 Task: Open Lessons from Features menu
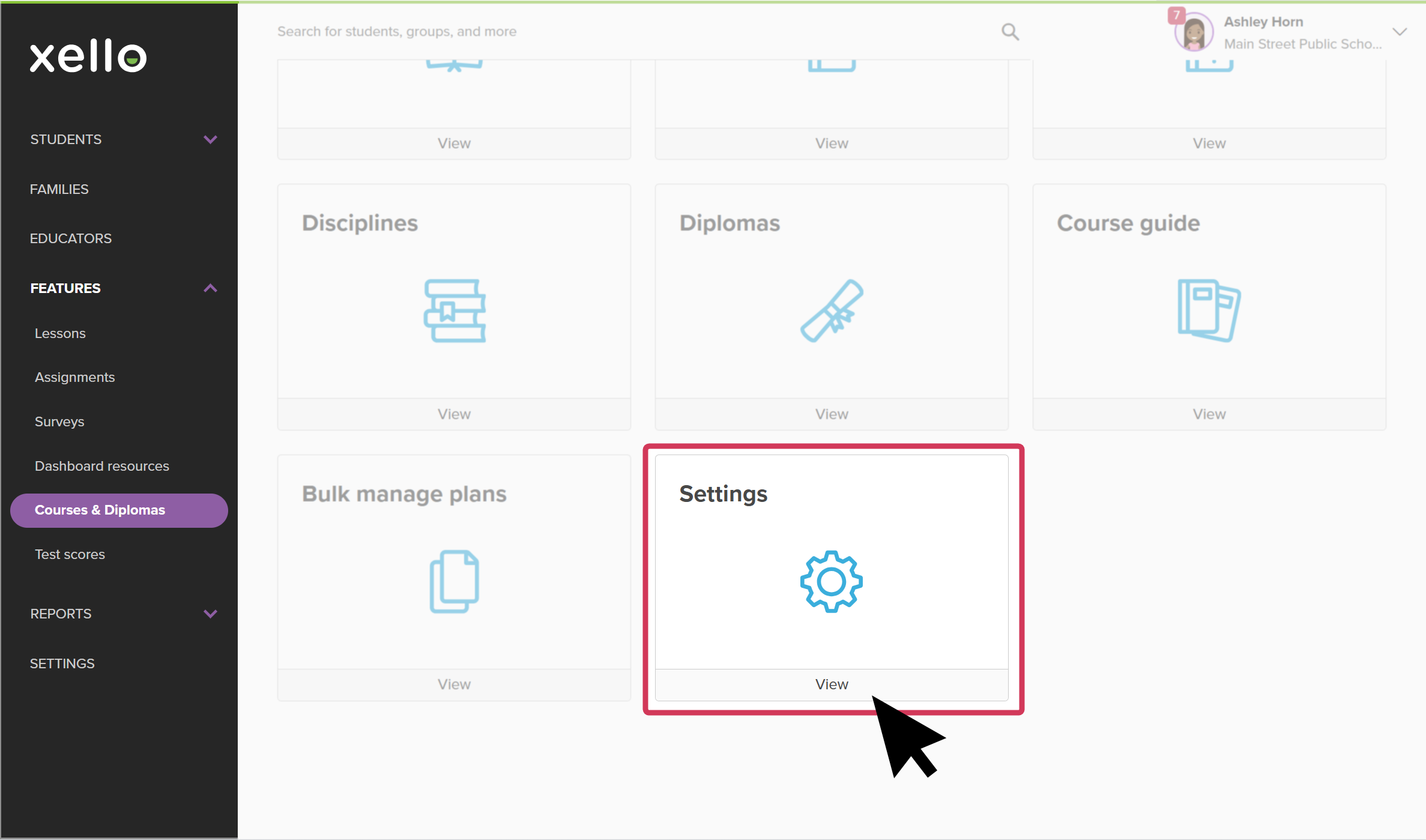tap(59, 333)
